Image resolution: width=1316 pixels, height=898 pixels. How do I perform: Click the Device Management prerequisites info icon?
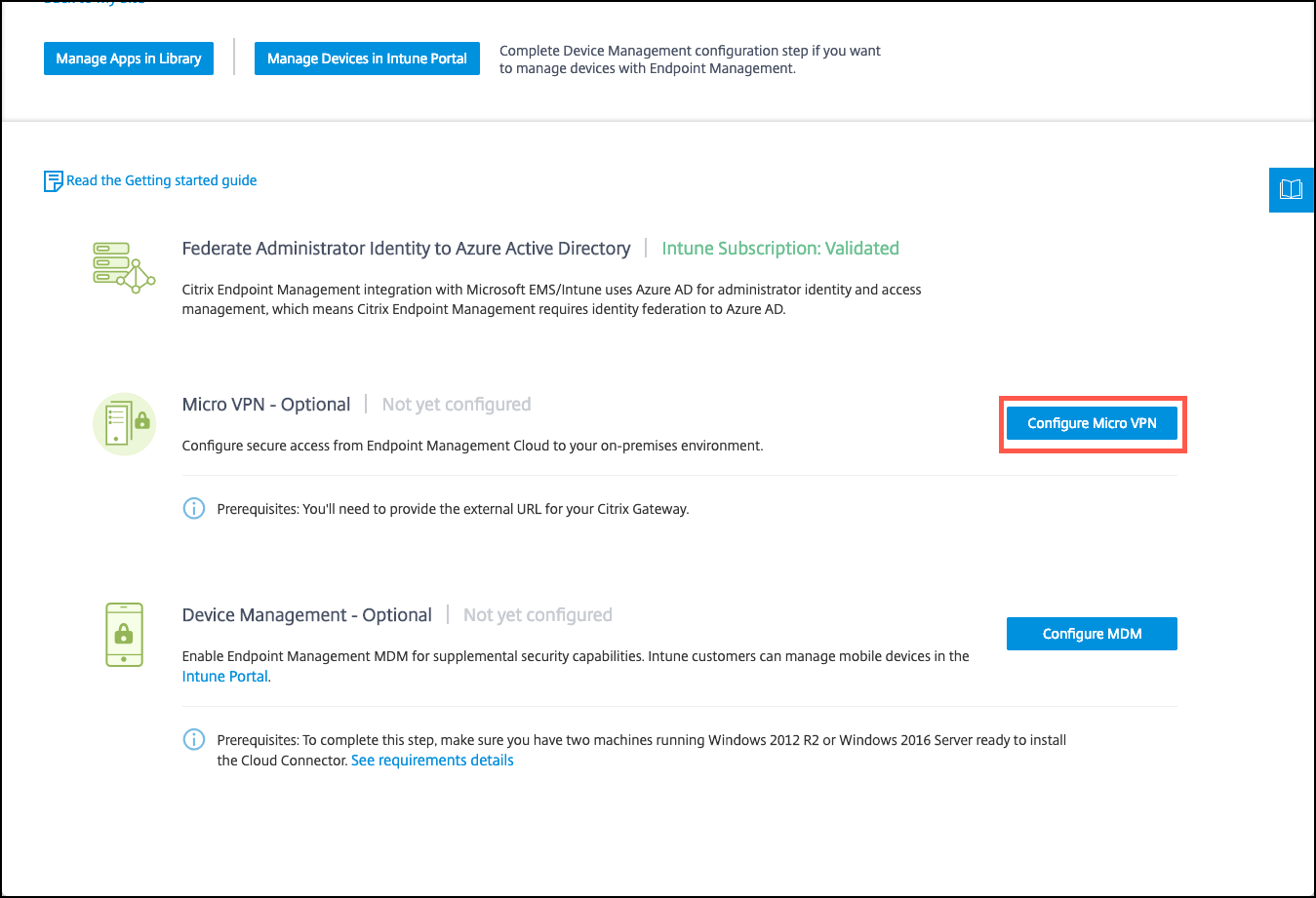click(x=194, y=740)
